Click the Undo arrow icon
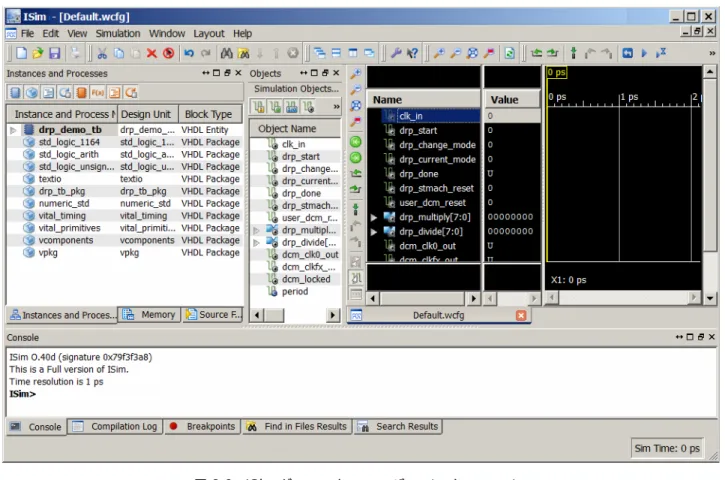 coord(189,53)
